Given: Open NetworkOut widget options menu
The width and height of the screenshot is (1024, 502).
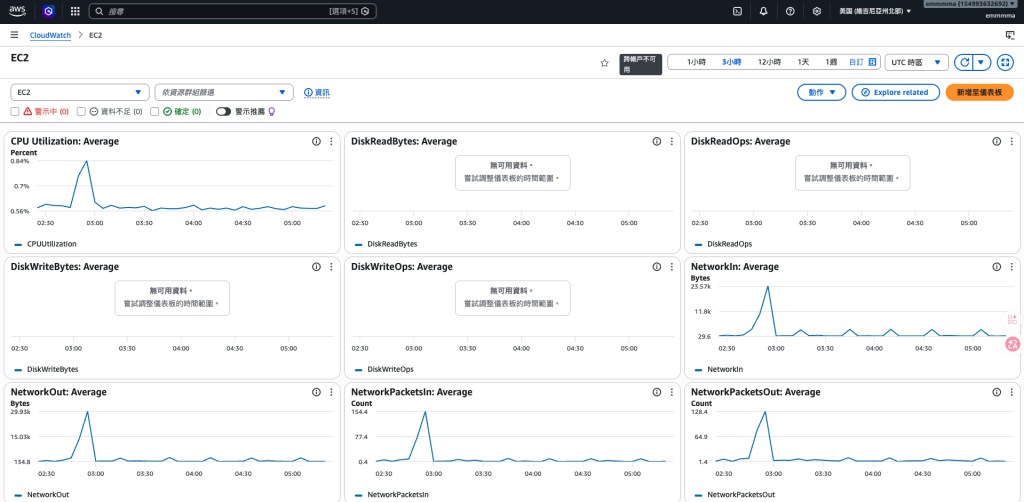Looking at the screenshot, I should point(331,392).
